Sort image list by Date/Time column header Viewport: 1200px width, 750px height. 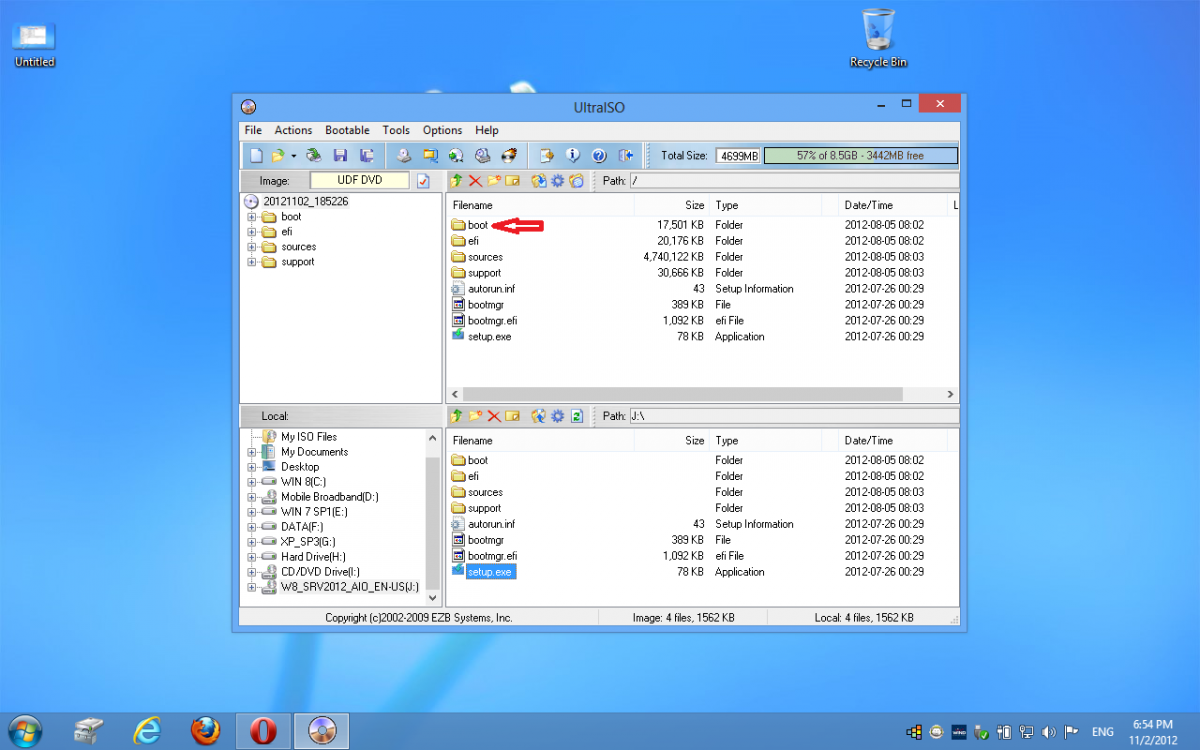pos(892,205)
